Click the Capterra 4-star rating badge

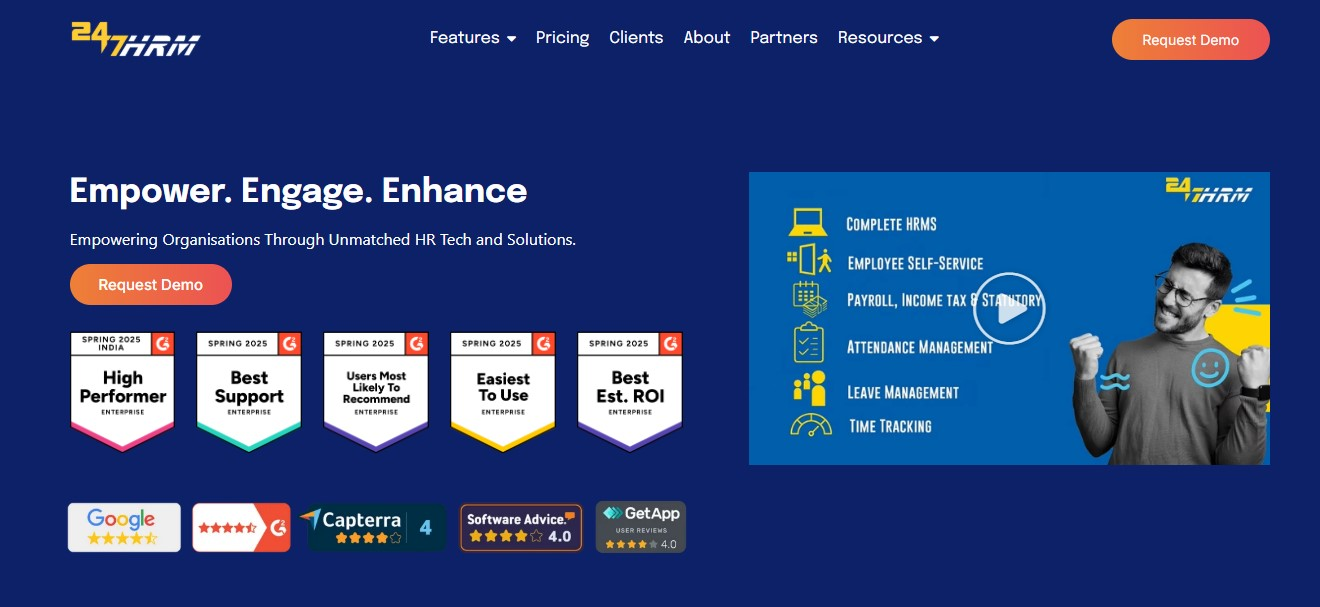point(374,527)
